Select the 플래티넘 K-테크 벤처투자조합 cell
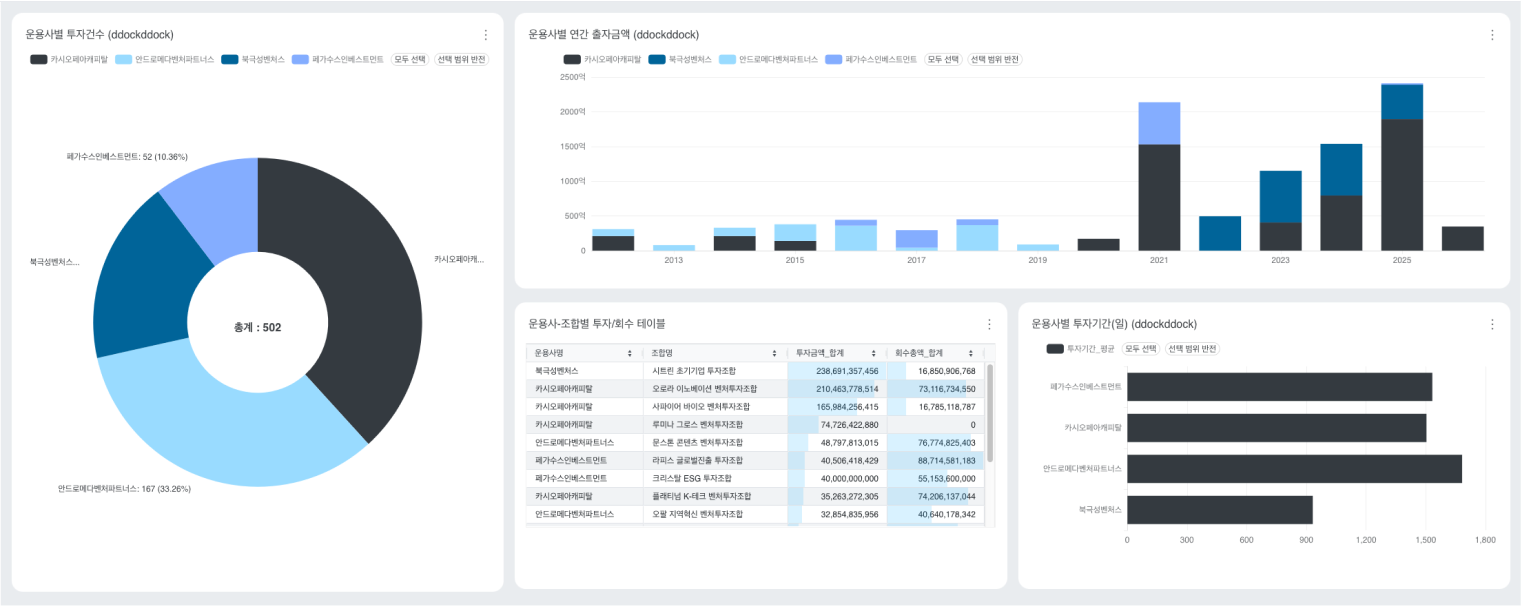Image resolution: width=1521 pixels, height=606 pixels. (715, 496)
